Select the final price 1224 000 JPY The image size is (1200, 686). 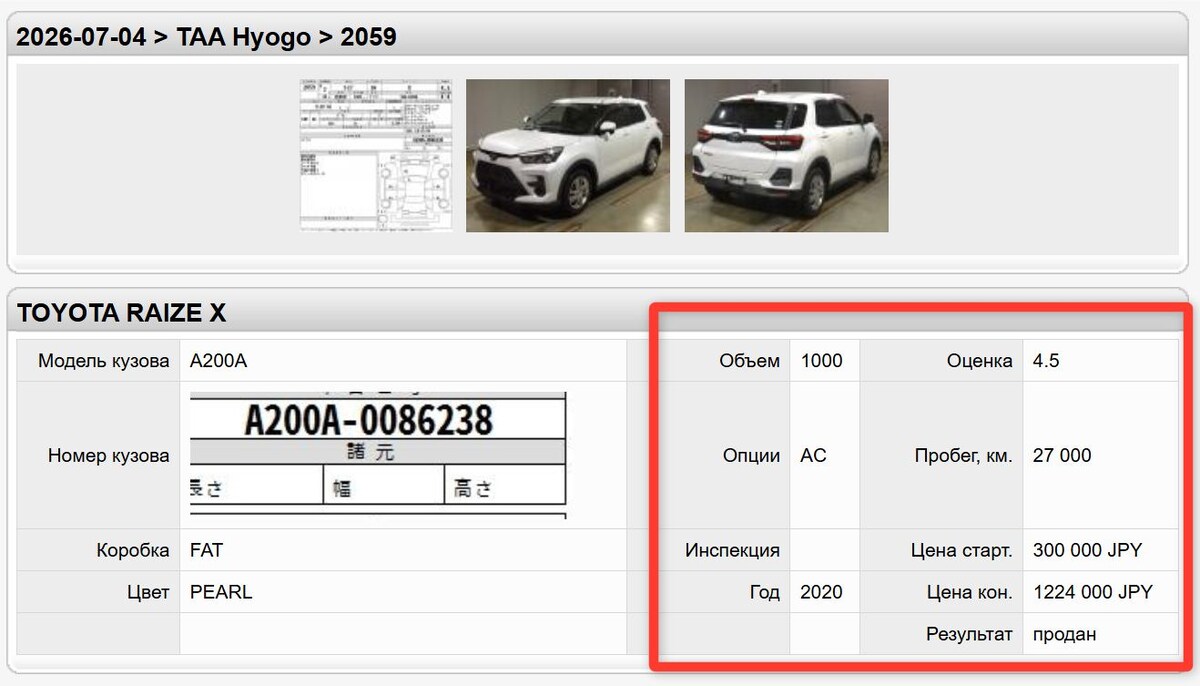[1093, 592]
